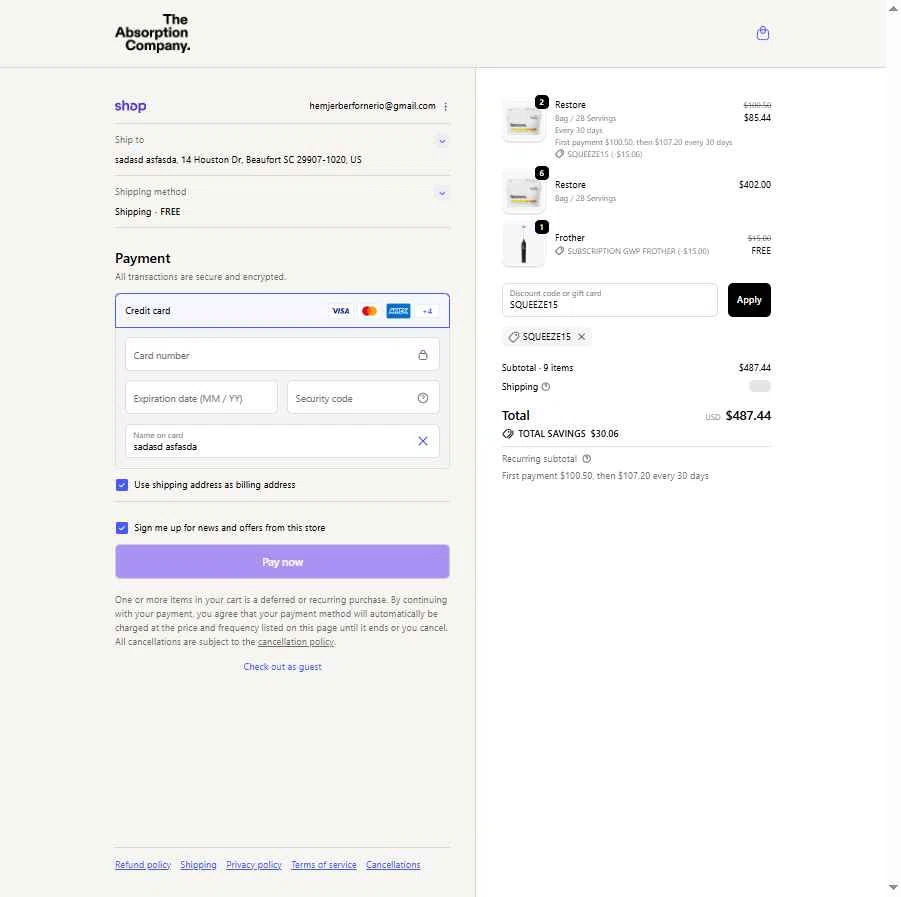
Task: Open the Refund policy link
Action: pos(143,865)
